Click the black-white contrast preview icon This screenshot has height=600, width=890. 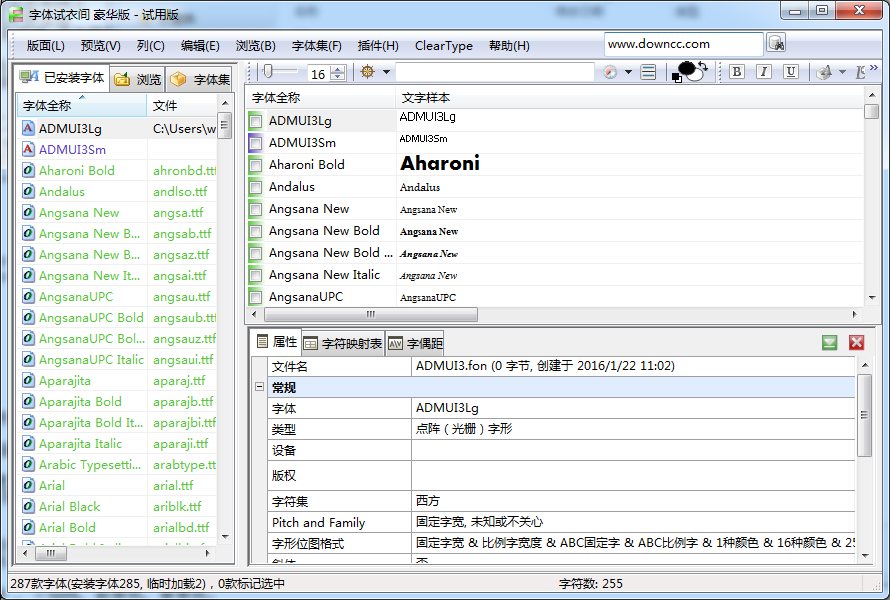690,71
